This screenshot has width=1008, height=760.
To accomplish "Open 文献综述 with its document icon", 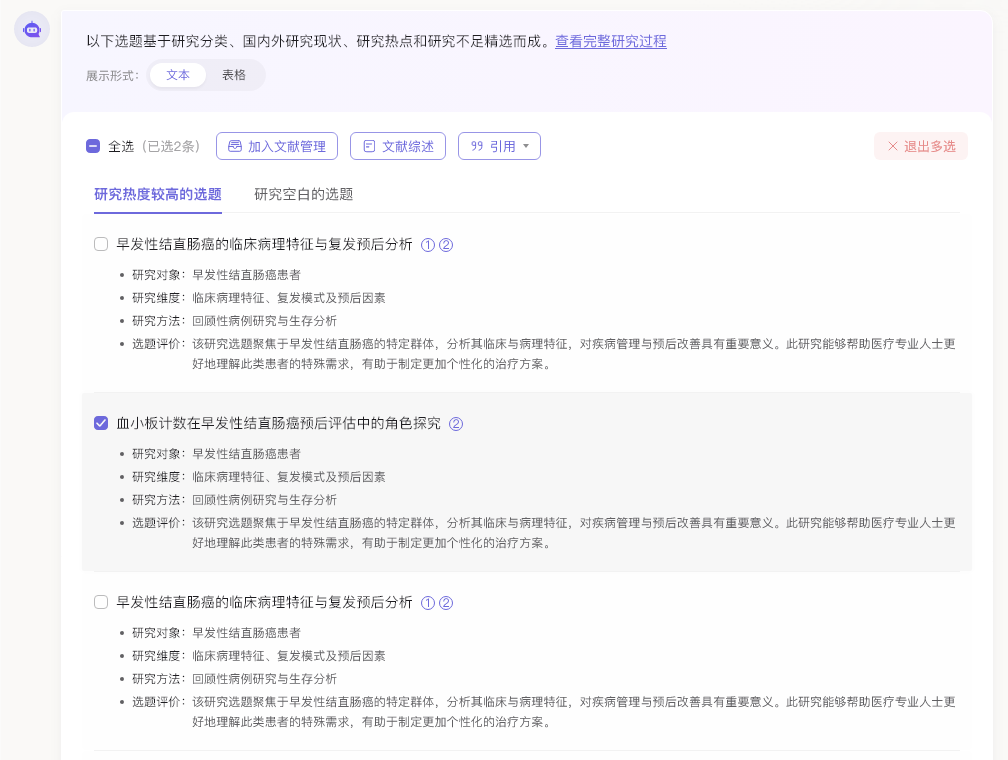I will tap(369, 146).
